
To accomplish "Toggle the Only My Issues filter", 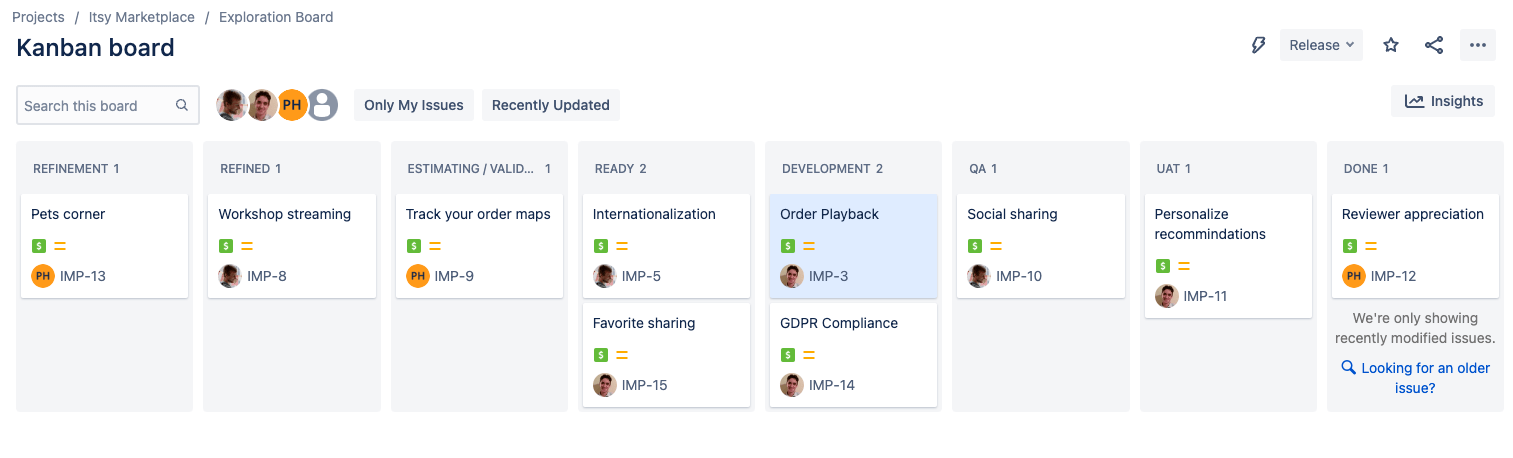I will pyautogui.click(x=414, y=105).
